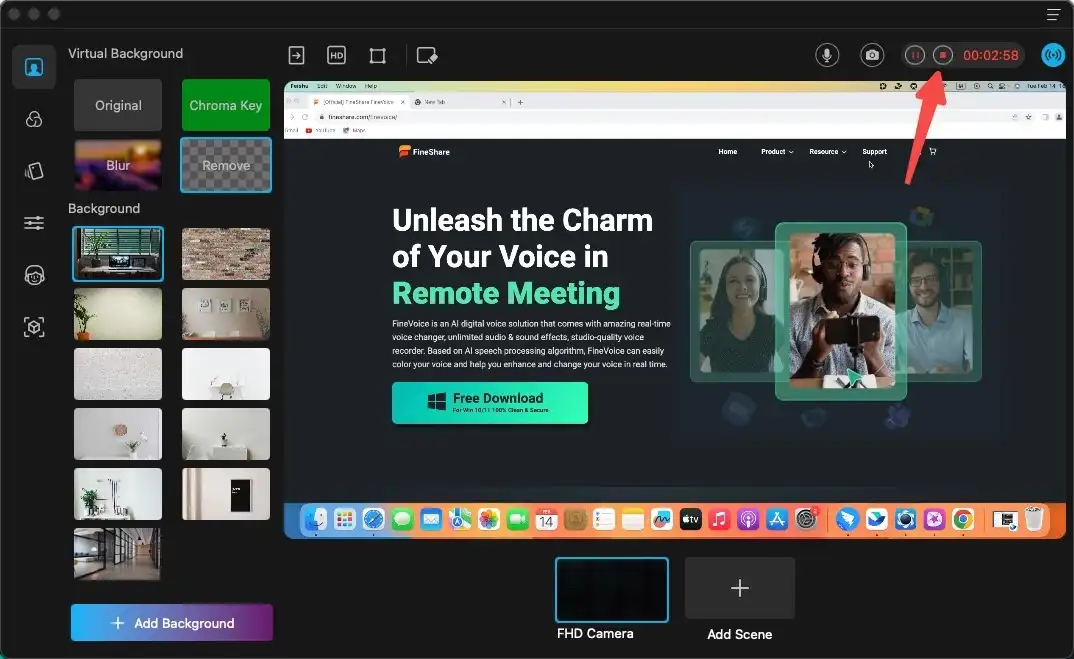Stop the recording

coord(942,55)
